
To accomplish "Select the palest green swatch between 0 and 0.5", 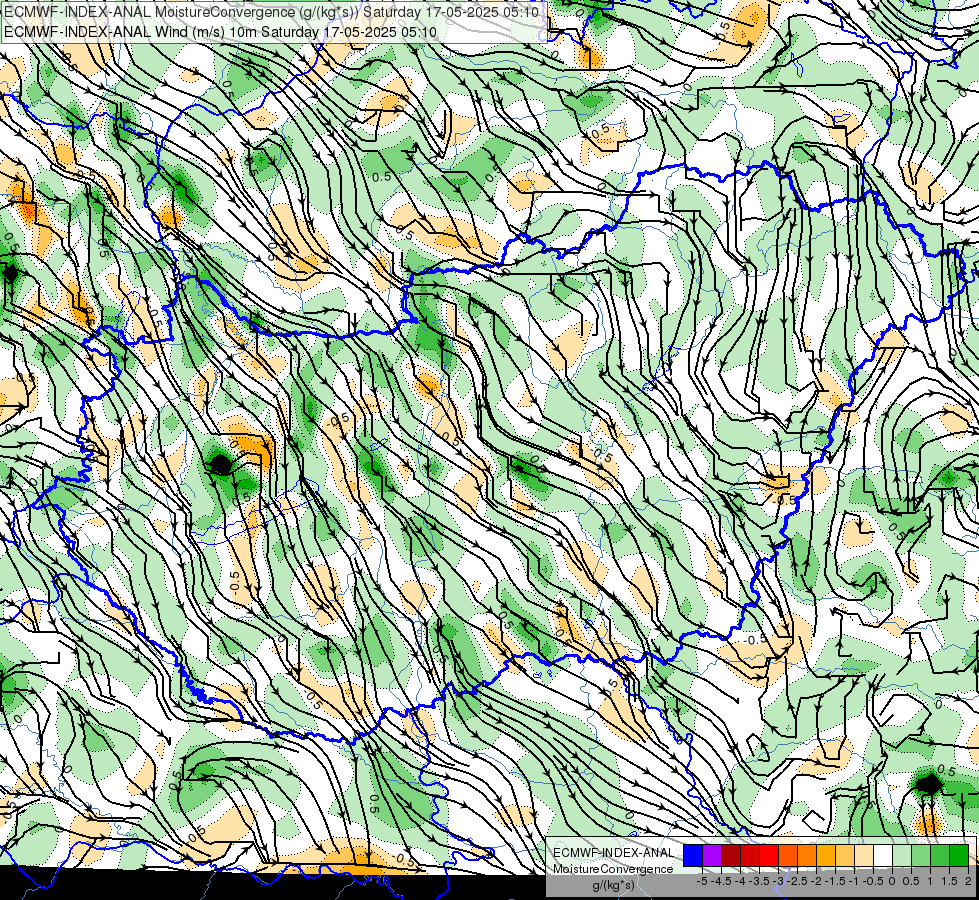I will (902, 855).
